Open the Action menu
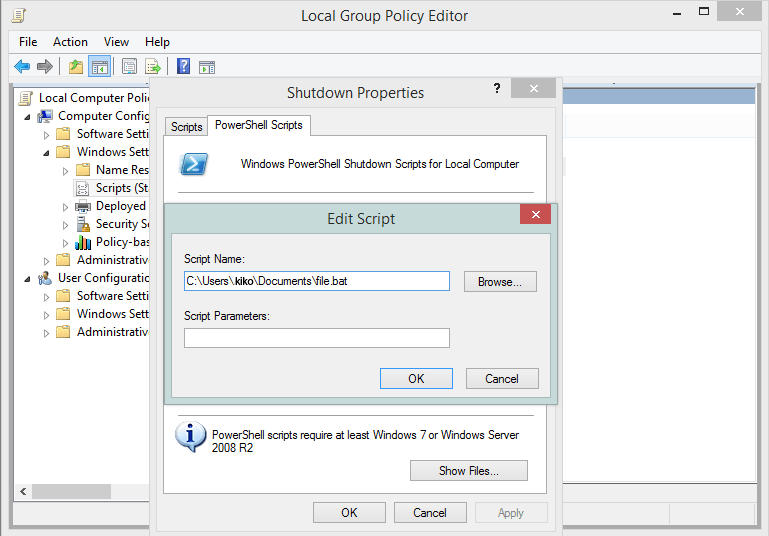Screen dimensions: 769x536 tap(70, 42)
